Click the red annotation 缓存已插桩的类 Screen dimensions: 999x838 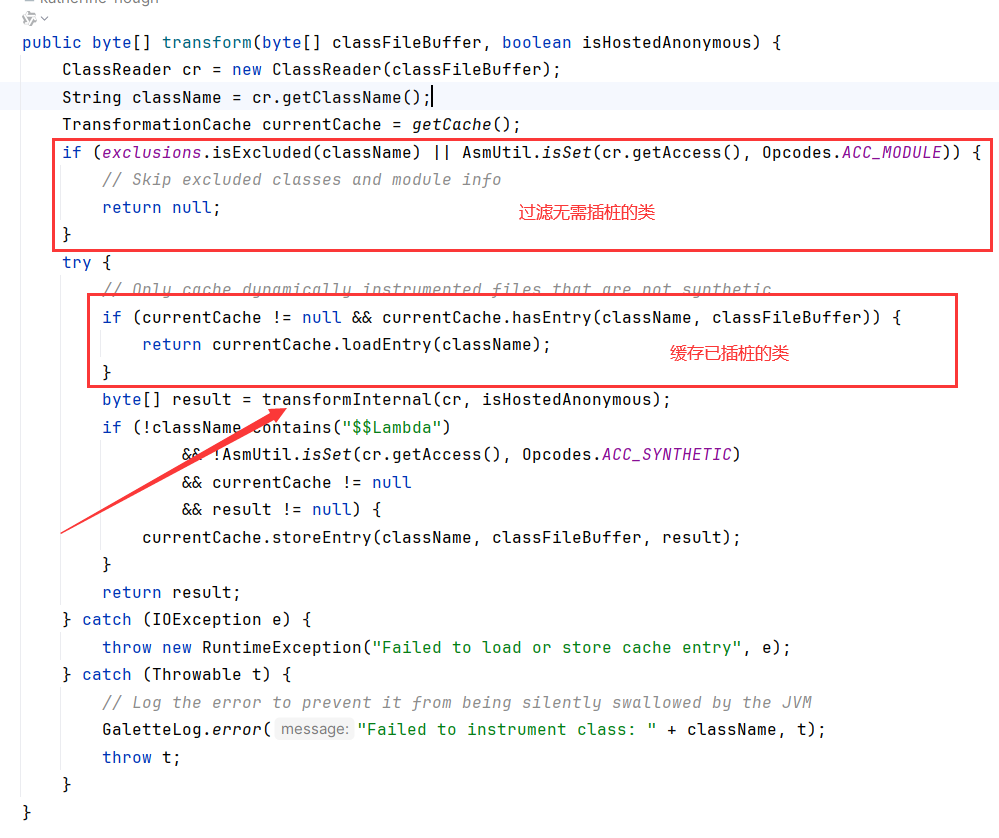729,354
